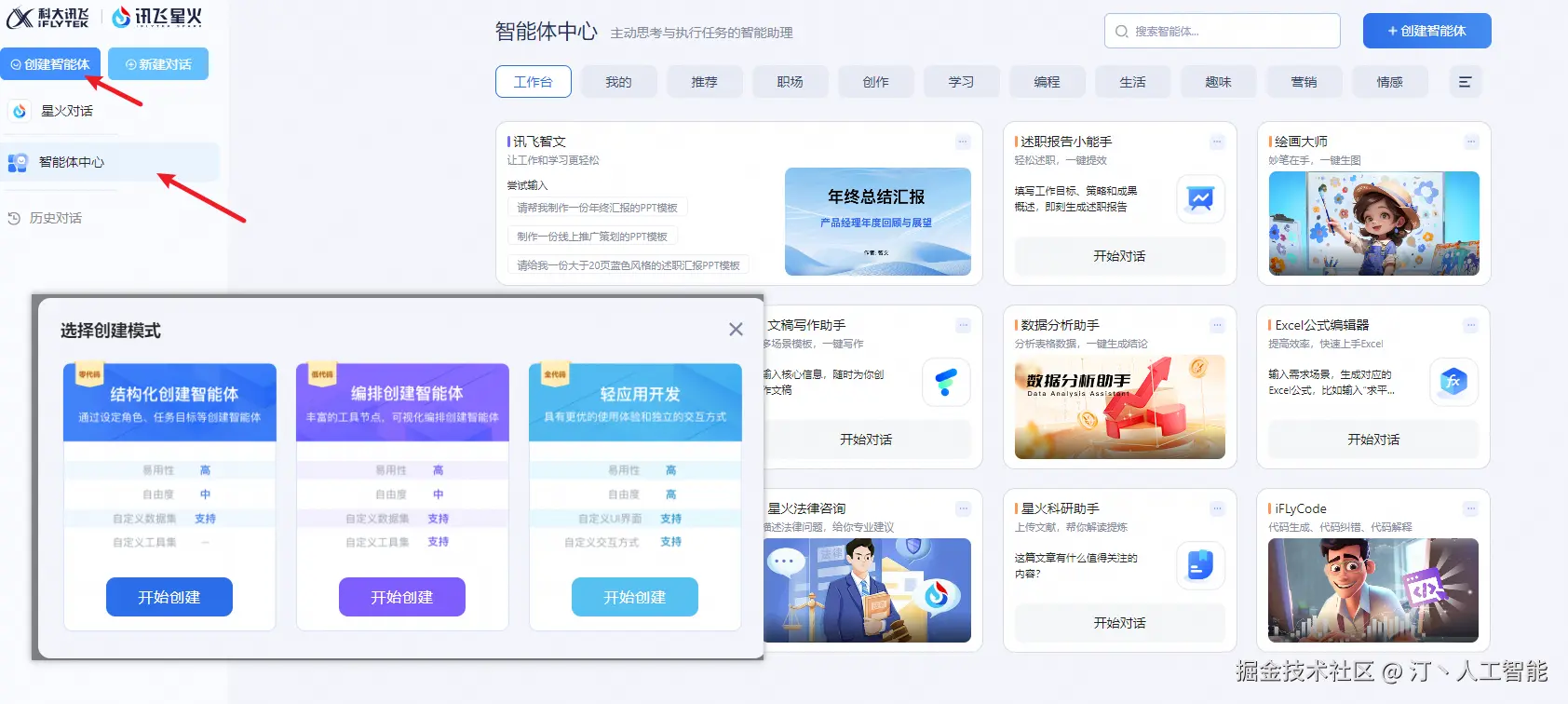Viewport: 1568px width, 704px height.
Task: Click the 绘画大师 card title
Action: (x=1301, y=142)
